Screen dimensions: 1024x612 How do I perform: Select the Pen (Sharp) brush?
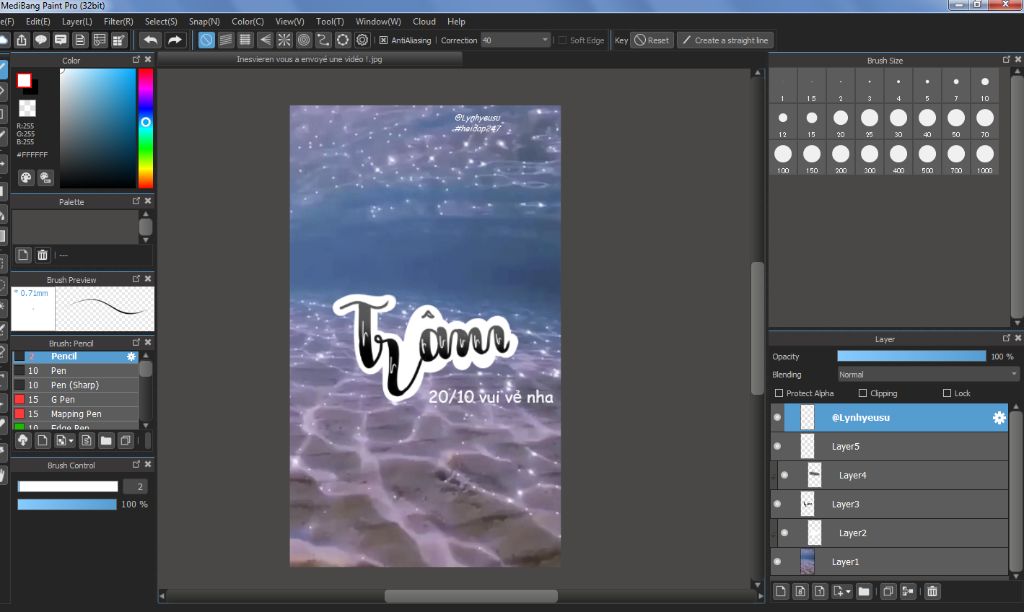point(75,385)
